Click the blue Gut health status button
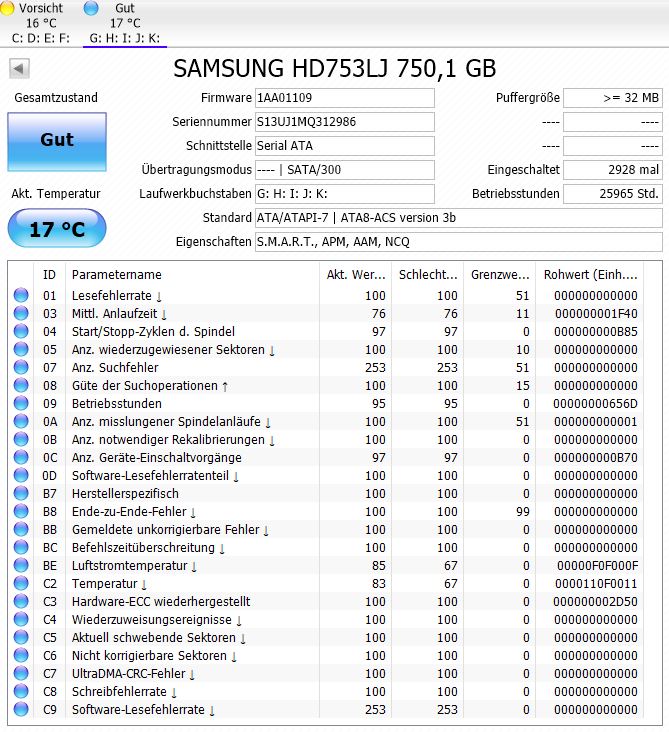The height and width of the screenshot is (732, 669). [x=57, y=142]
